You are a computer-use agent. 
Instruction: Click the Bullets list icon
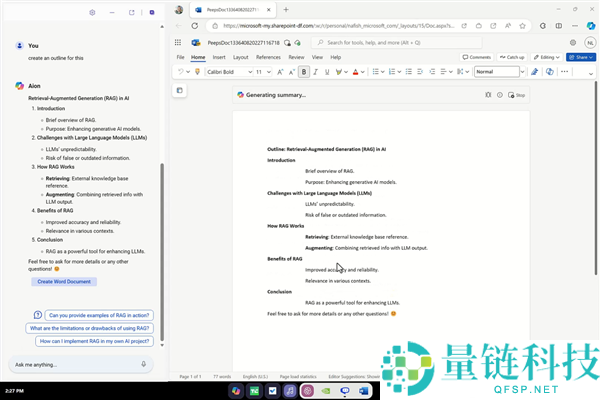[x=375, y=72]
